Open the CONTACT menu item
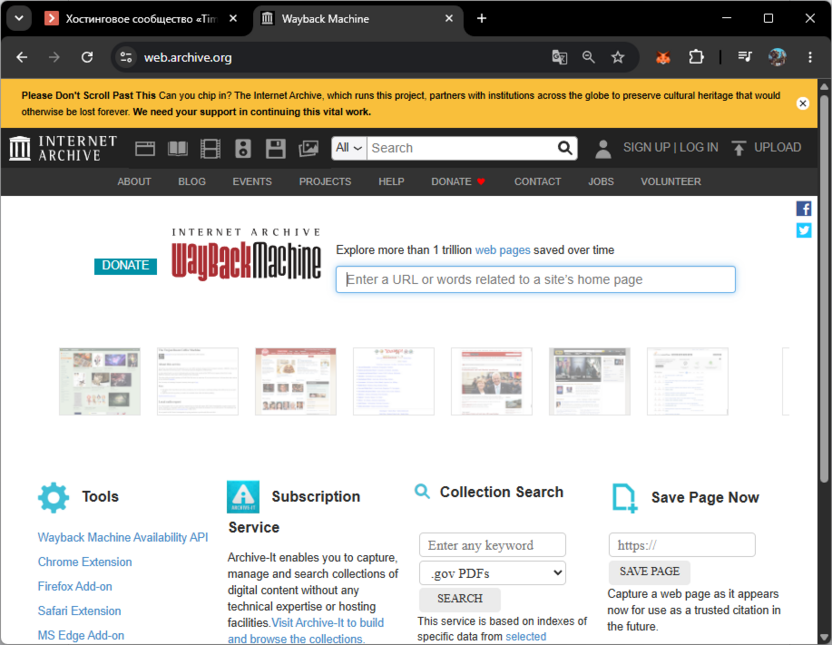The image size is (832, 645). 538,181
